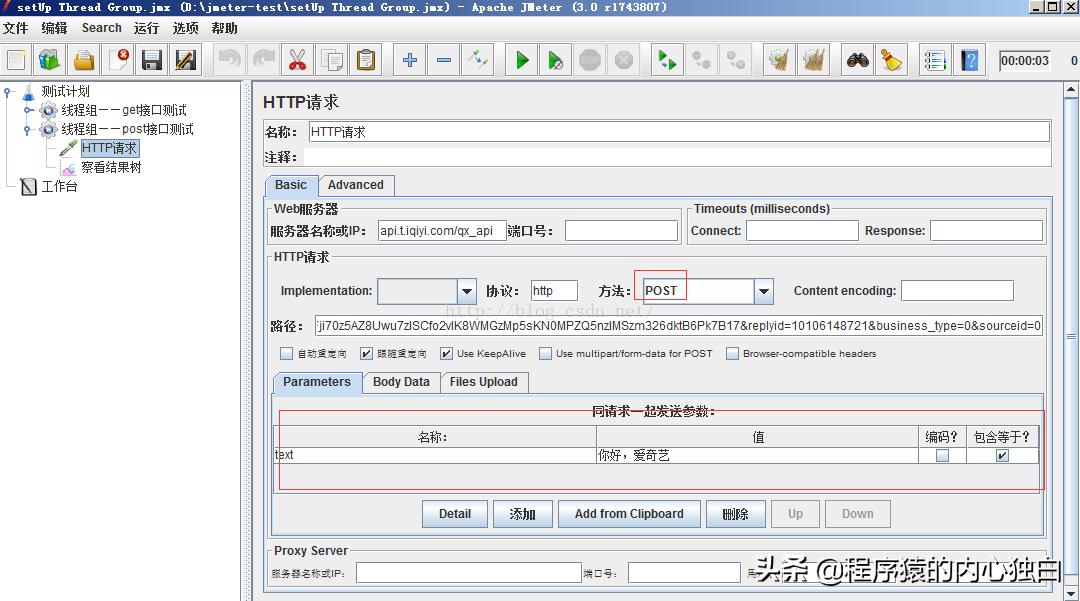The height and width of the screenshot is (601, 1080).
Task: Click the Cut scissors toolbar icon
Action: coord(297,60)
